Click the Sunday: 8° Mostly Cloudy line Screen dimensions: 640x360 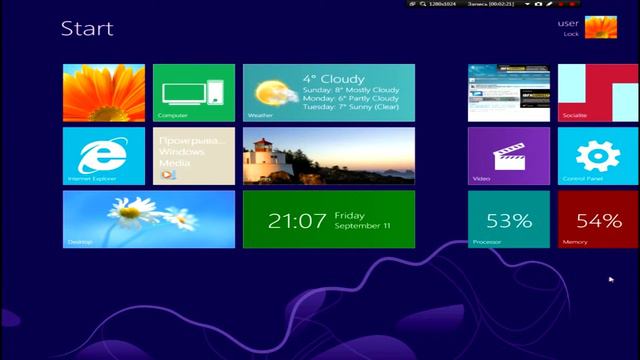point(351,90)
